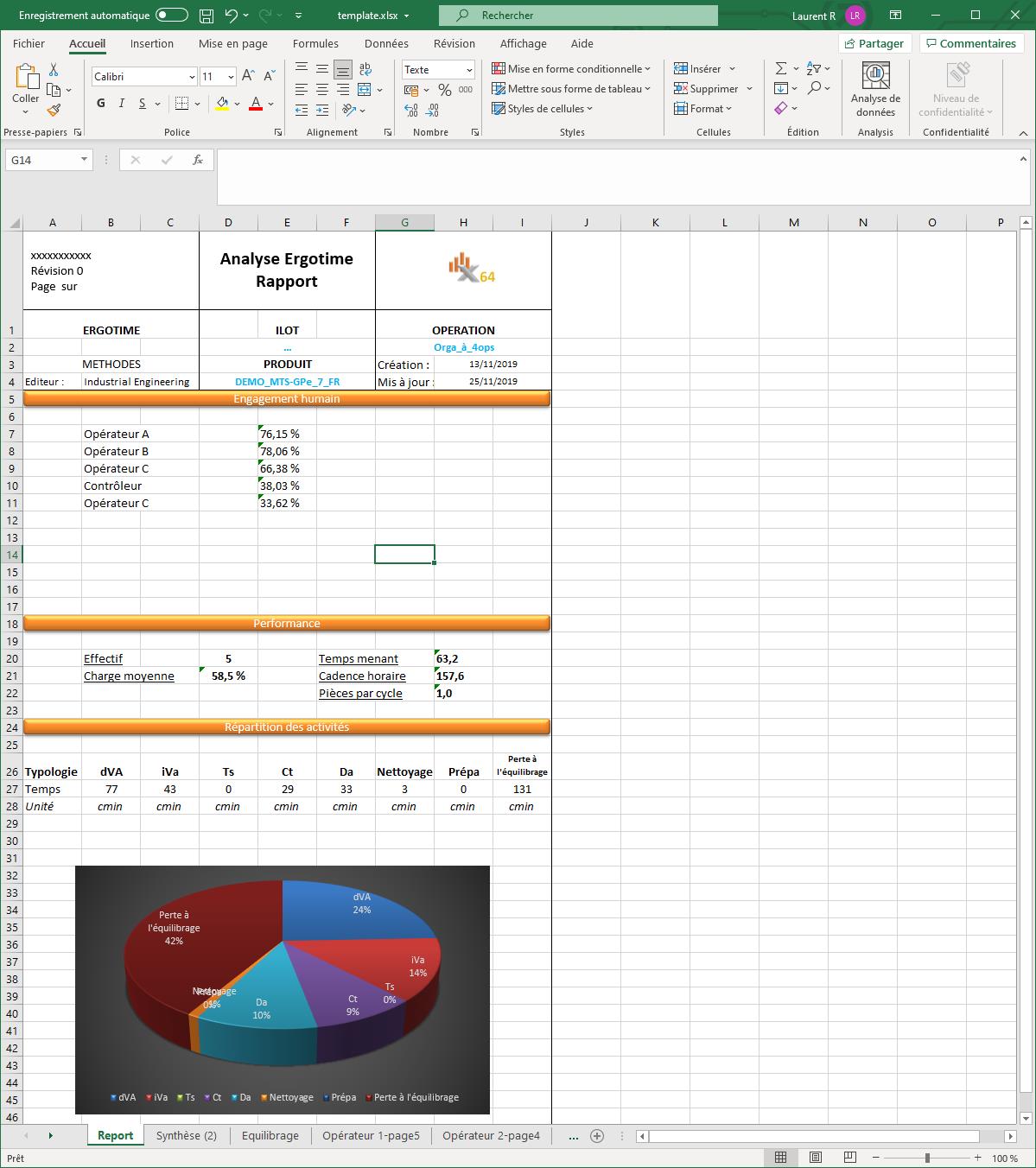This screenshot has width=1036, height=1168.
Task: Open Mise en forme conditionnelle menu
Action: pyautogui.click(x=571, y=69)
